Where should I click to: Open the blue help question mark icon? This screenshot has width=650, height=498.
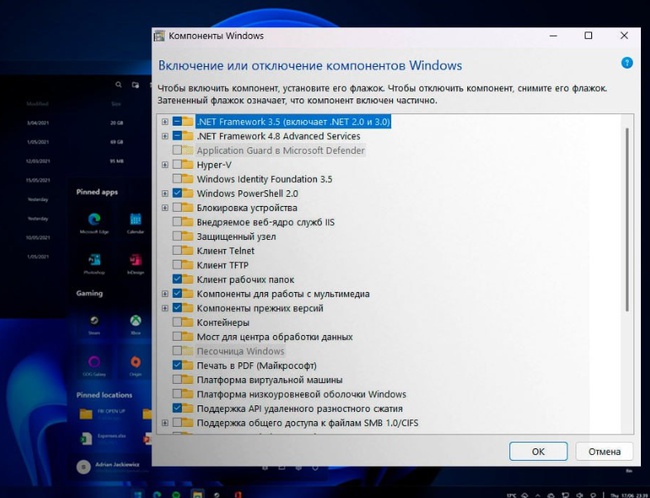[x=627, y=63]
